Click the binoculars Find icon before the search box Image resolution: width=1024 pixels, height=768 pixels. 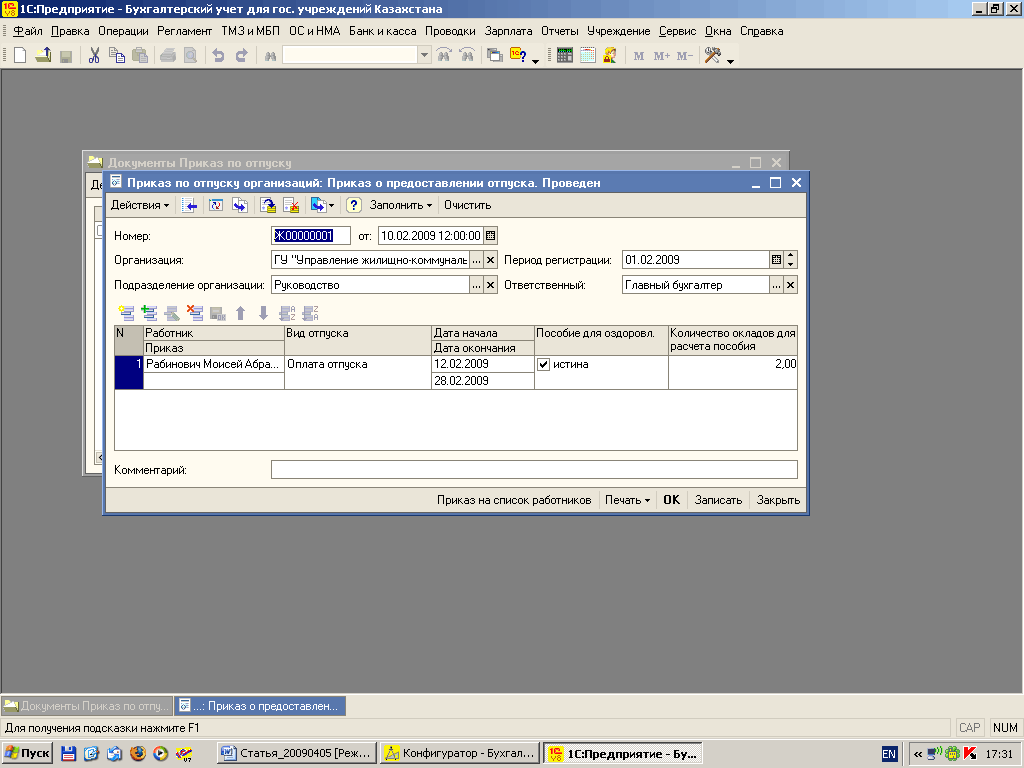(x=270, y=56)
